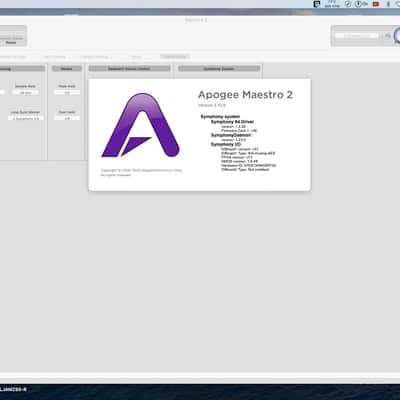This screenshot has width=400, height=400.
Task: Click the round volume knob at top right
Action: [x=397, y=35]
